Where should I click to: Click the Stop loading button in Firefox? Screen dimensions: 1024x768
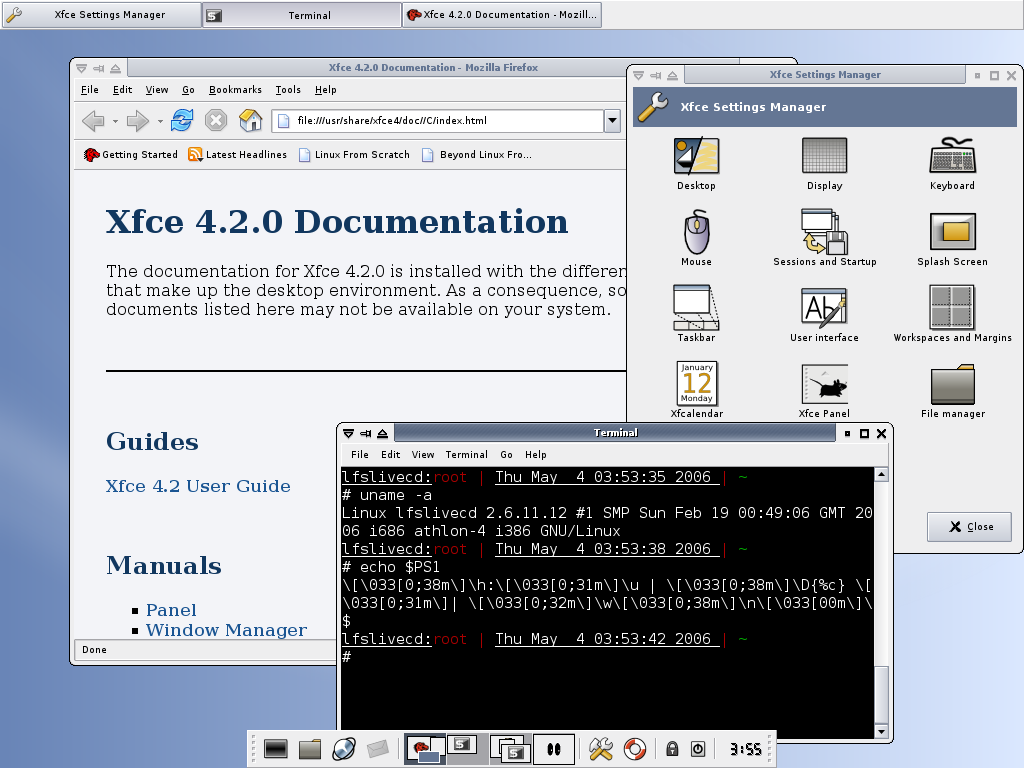pyautogui.click(x=216, y=121)
